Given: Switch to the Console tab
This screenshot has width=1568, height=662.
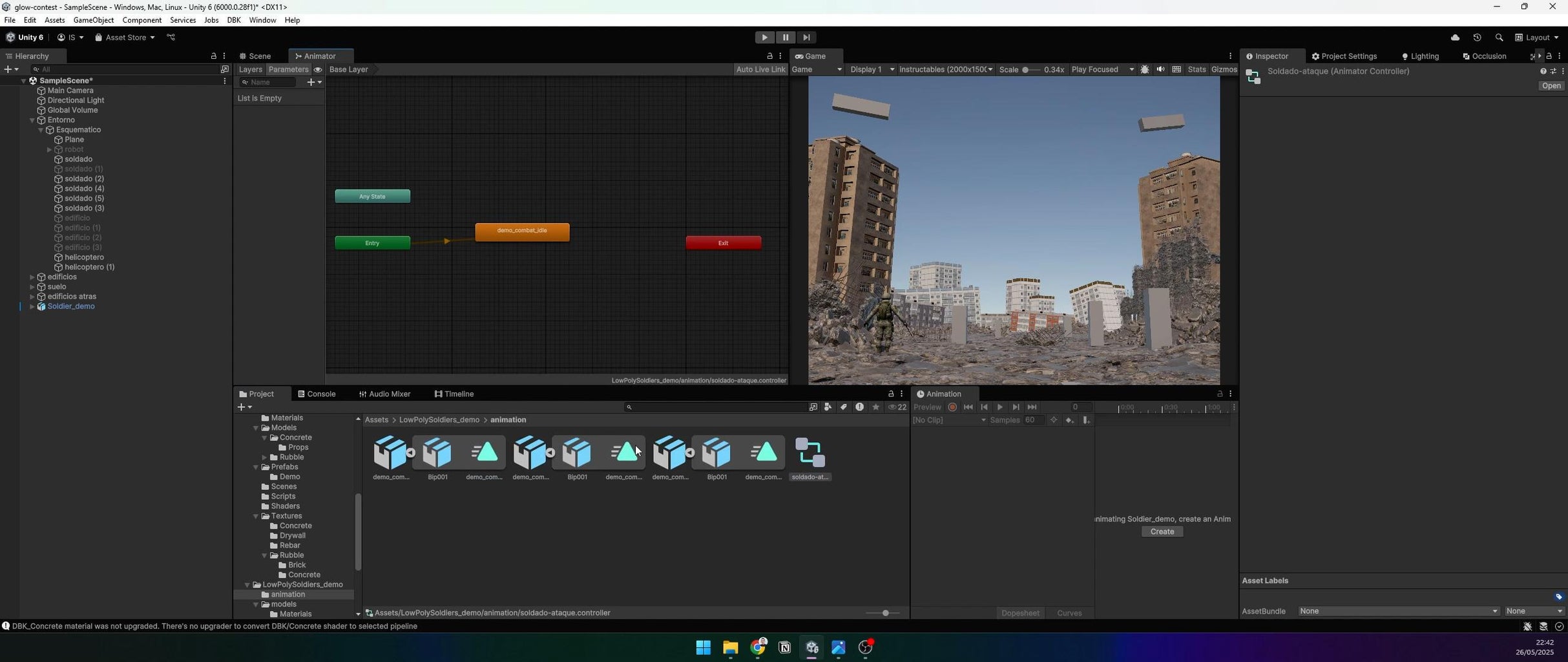Looking at the screenshot, I should point(317,394).
